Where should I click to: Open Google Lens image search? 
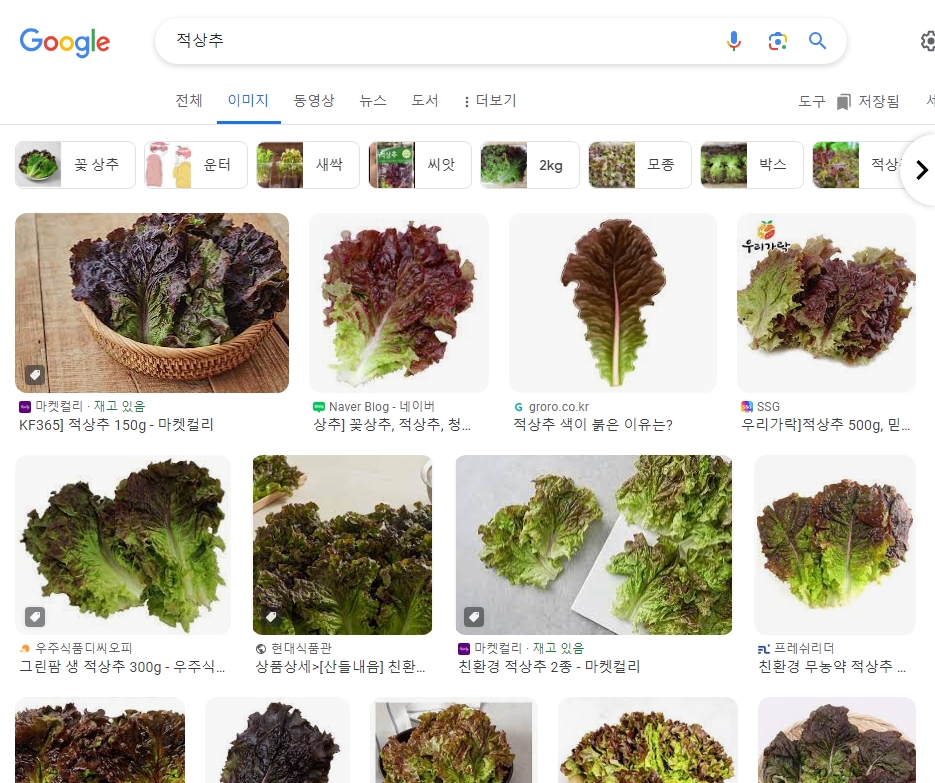tap(777, 41)
